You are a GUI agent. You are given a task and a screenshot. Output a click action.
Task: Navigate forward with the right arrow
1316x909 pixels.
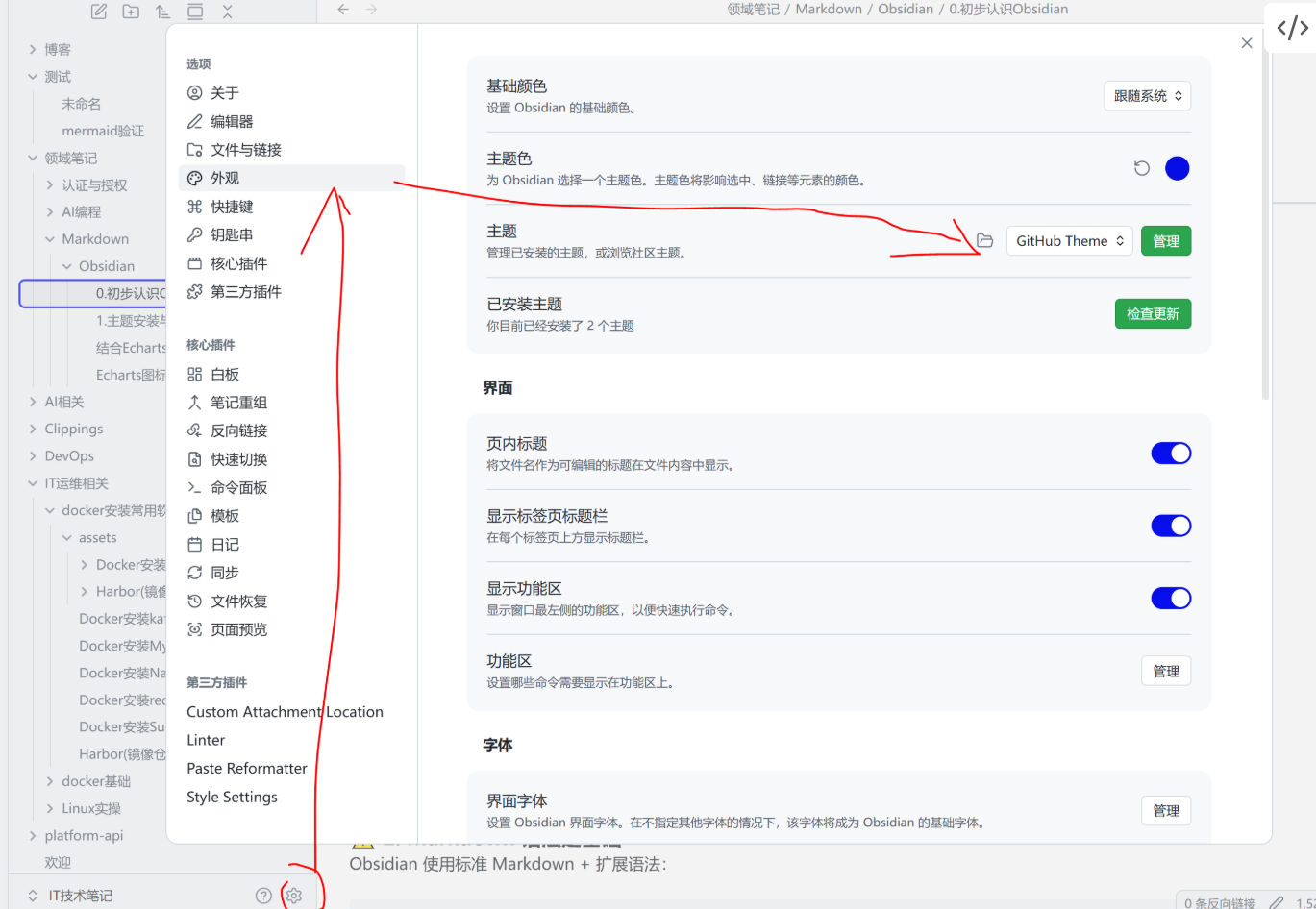click(x=372, y=10)
